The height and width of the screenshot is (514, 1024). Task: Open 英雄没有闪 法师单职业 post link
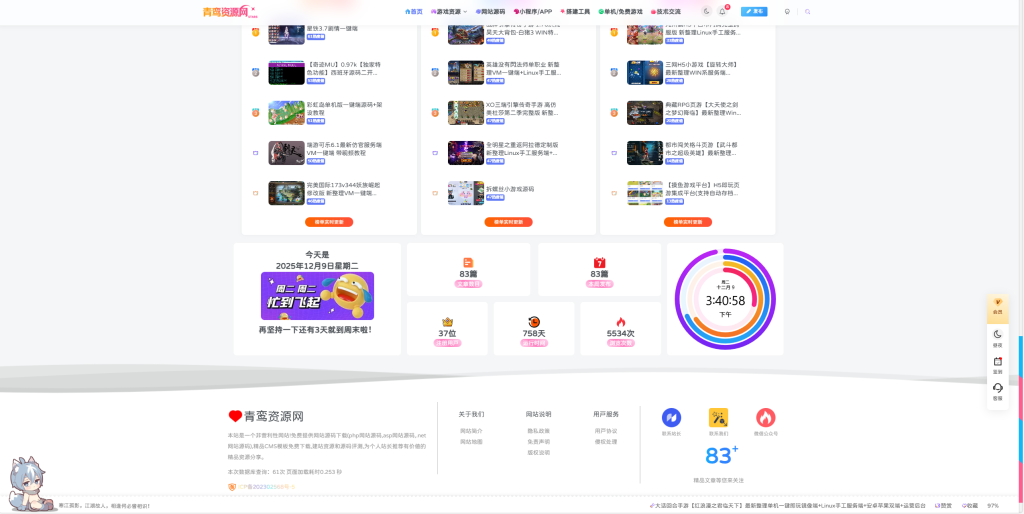[x=523, y=69]
